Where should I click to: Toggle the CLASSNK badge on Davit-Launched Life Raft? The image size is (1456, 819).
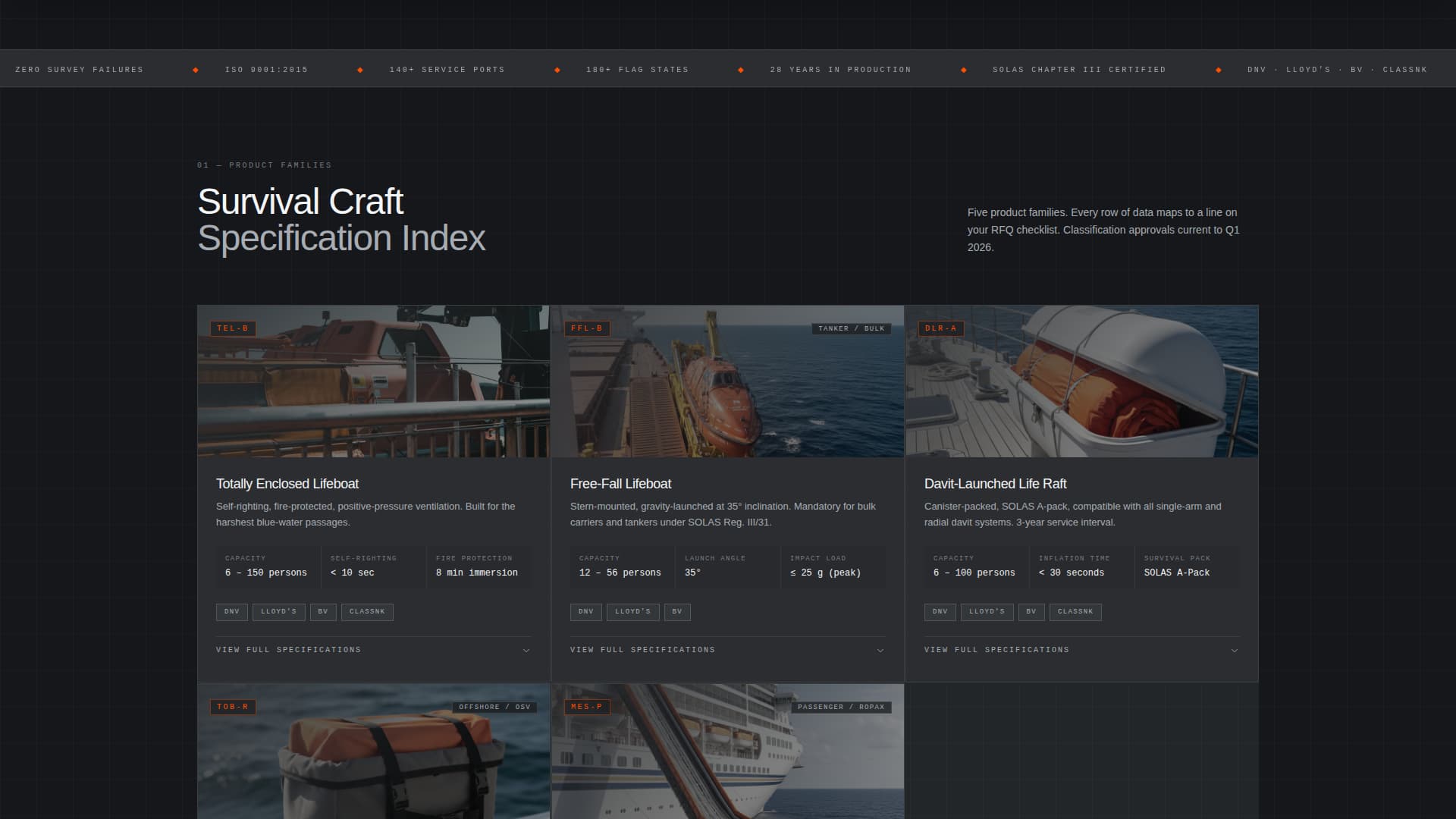point(1075,612)
